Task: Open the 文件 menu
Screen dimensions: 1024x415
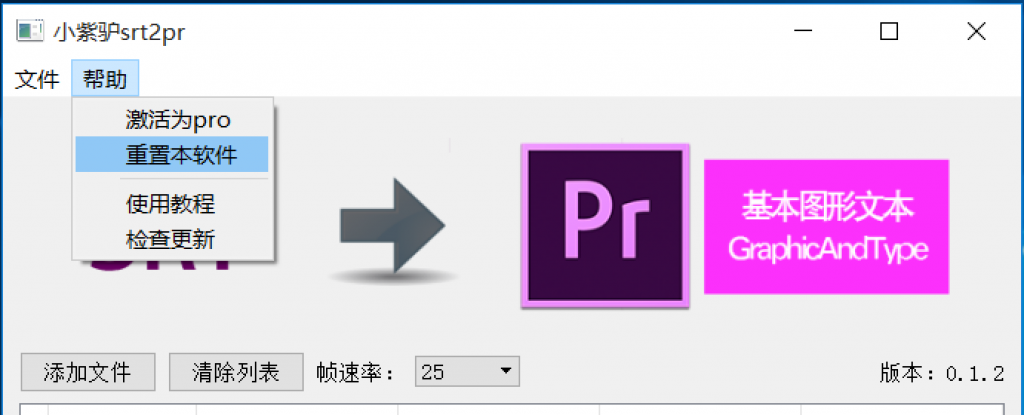Action: (x=37, y=80)
